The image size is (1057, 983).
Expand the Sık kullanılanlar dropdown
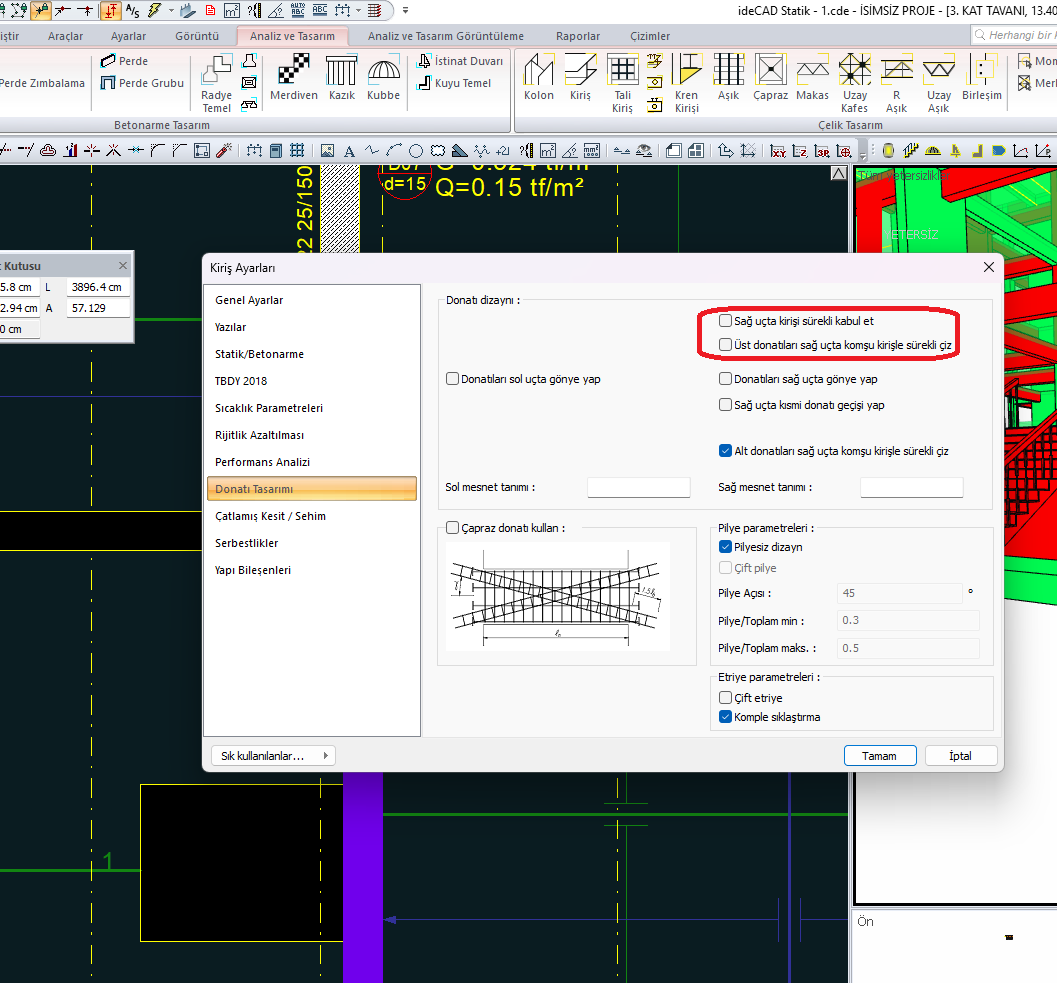(x=273, y=756)
